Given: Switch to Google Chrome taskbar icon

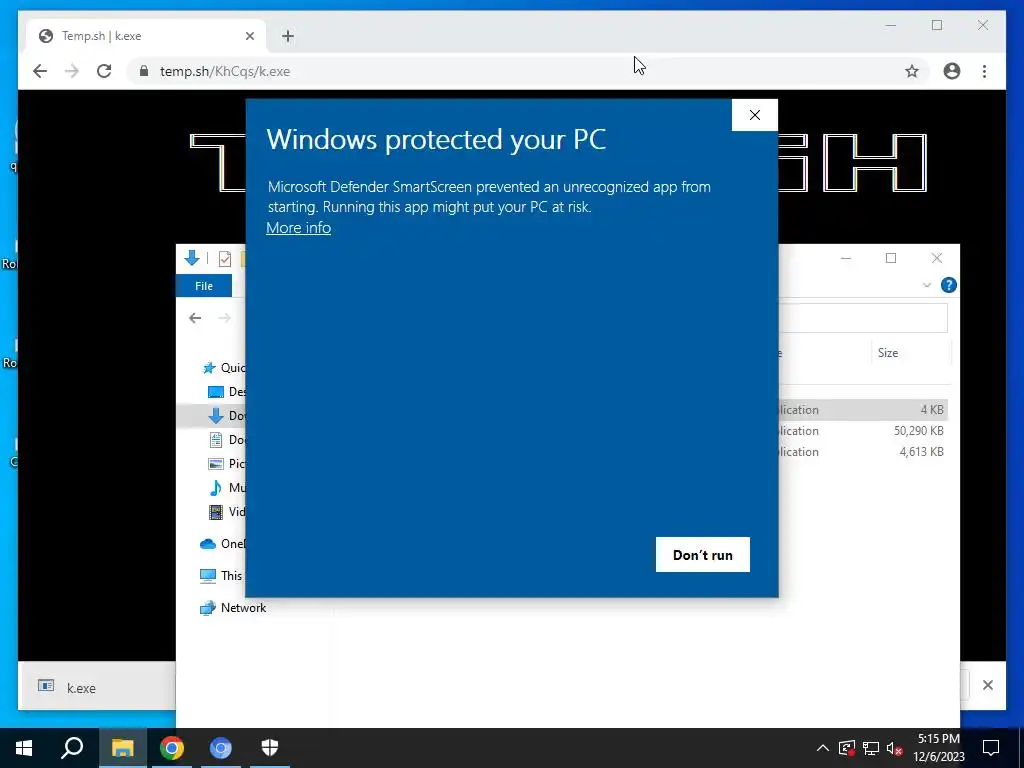Looking at the screenshot, I should click(172, 748).
